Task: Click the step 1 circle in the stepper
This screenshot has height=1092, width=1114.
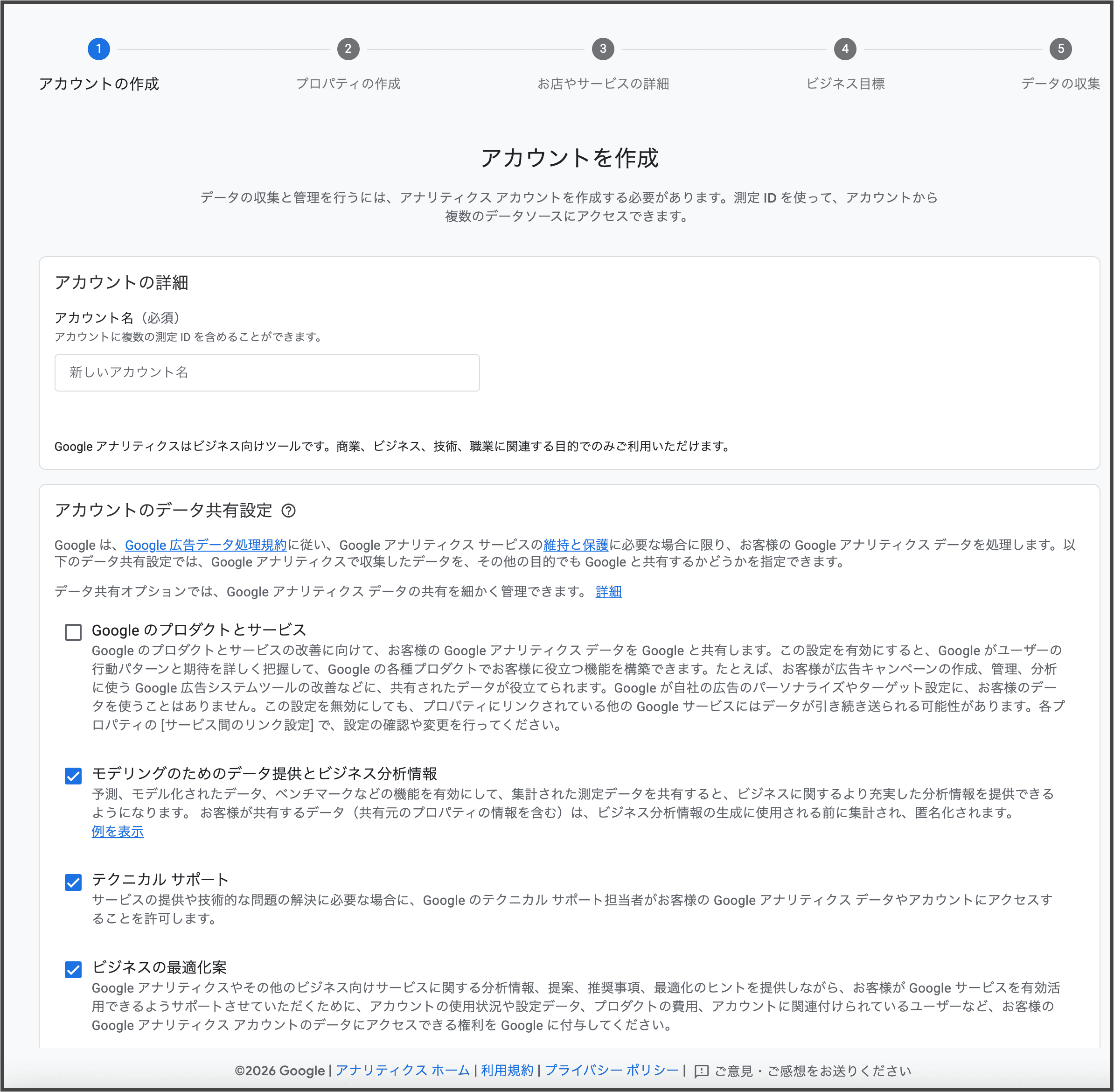Action: point(98,49)
